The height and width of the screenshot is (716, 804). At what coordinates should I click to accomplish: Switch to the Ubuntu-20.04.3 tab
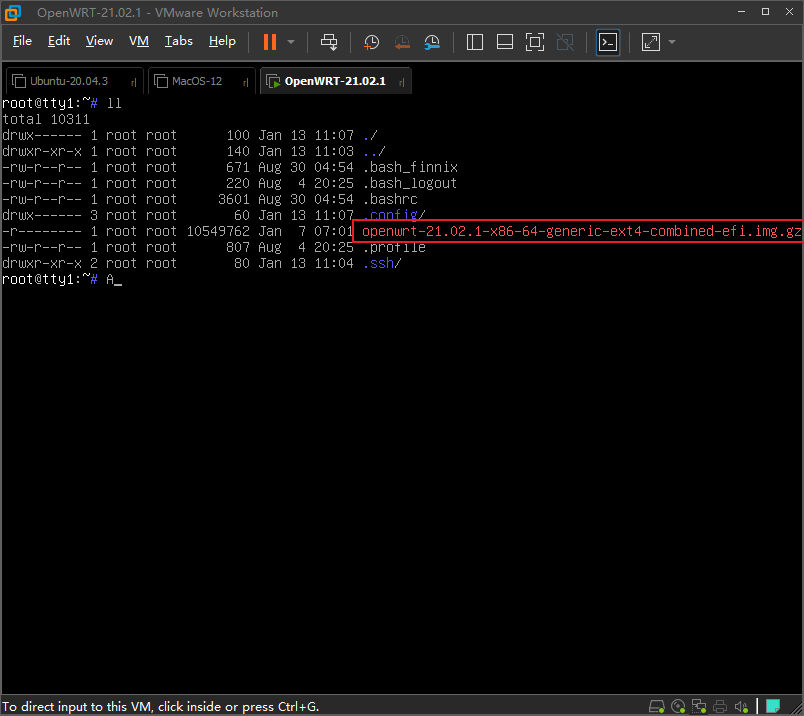point(72,80)
